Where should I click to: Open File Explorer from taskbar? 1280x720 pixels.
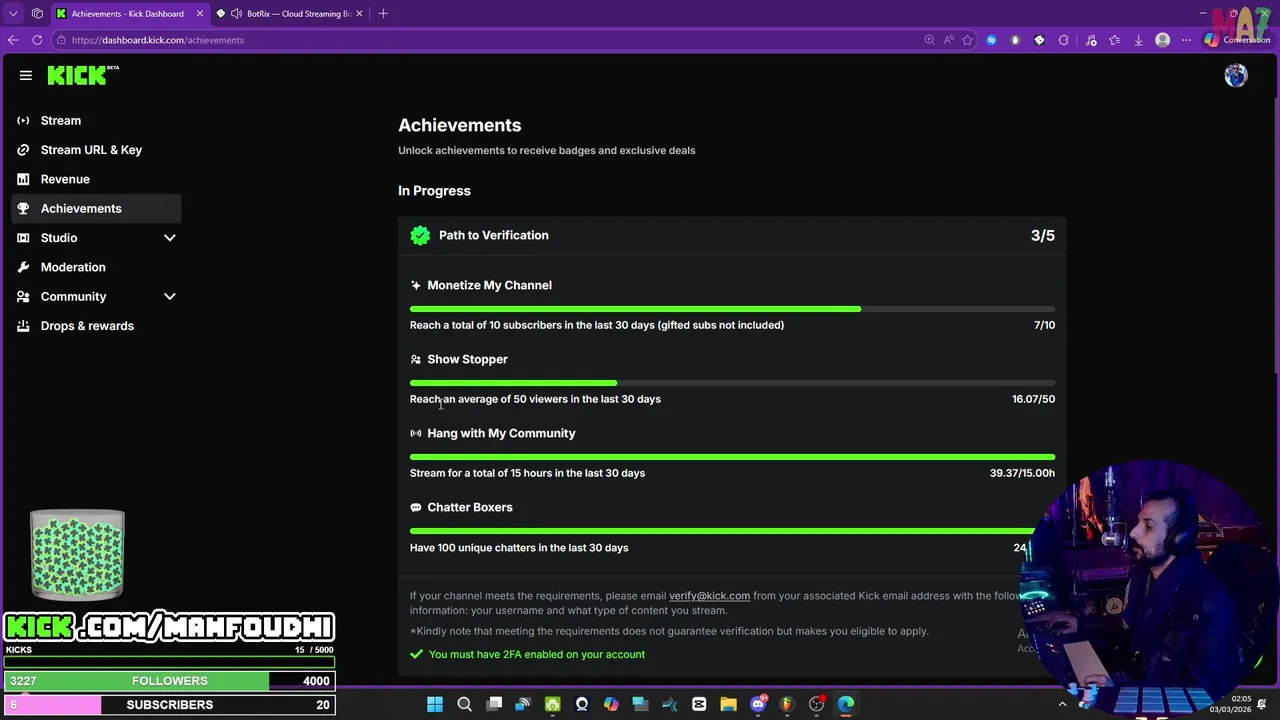[728, 704]
